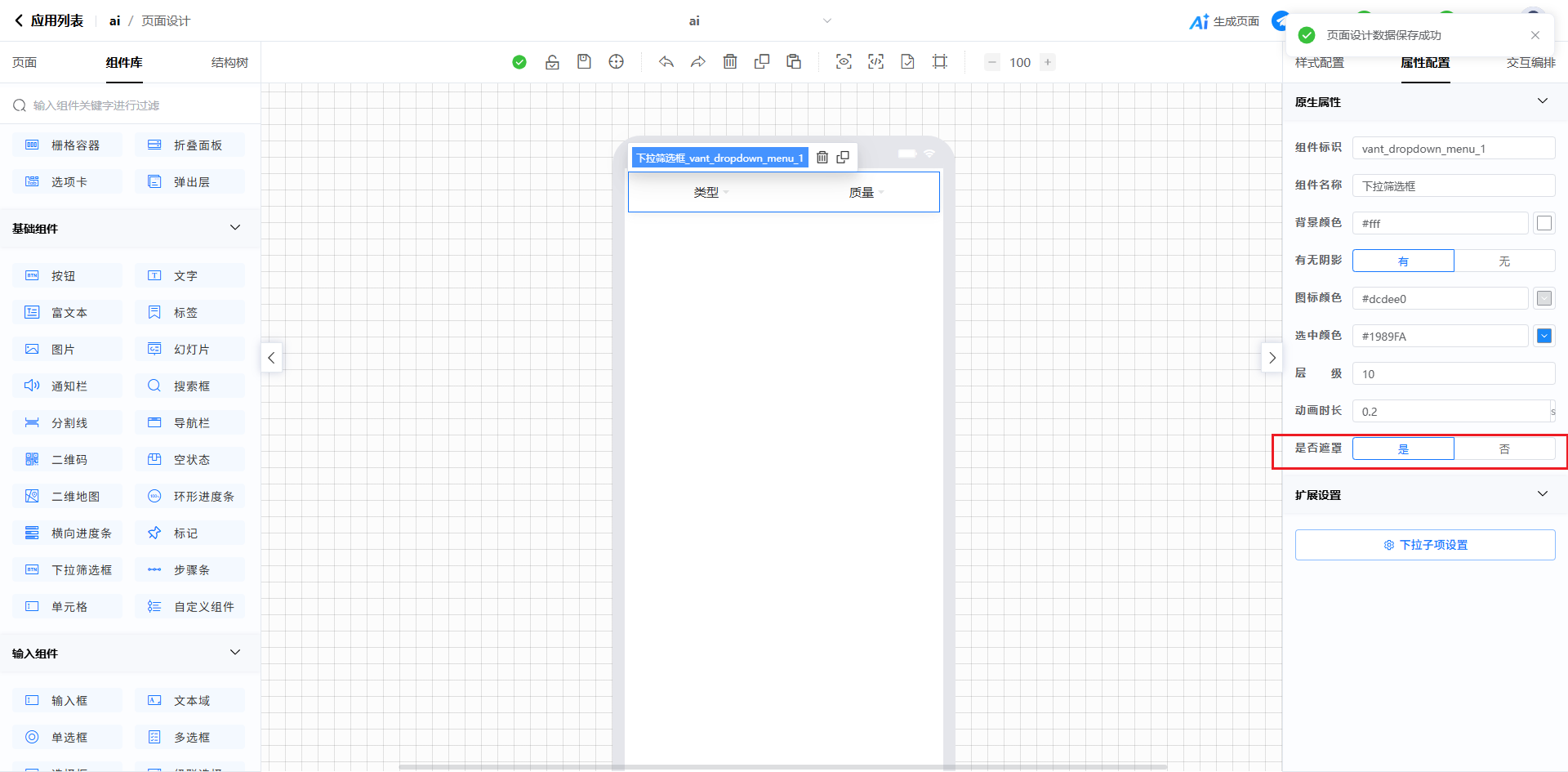Click the paste icon in toolbar
This screenshot has height=772, width=1568.
[794, 62]
